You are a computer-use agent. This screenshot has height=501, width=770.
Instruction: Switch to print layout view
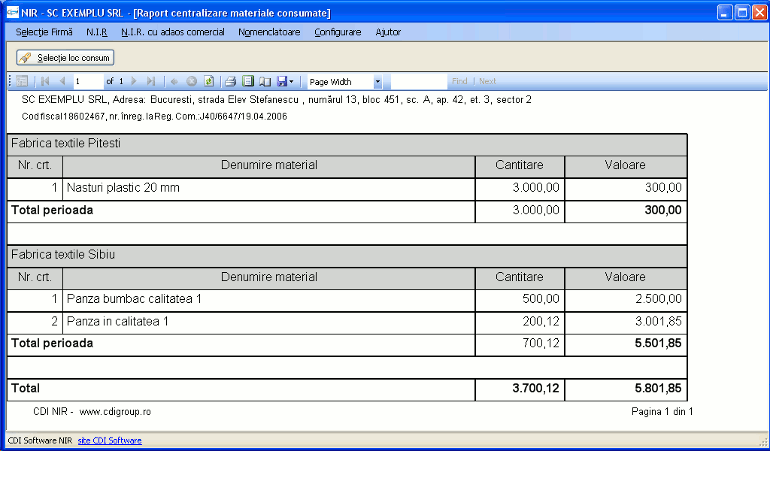coord(248,81)
